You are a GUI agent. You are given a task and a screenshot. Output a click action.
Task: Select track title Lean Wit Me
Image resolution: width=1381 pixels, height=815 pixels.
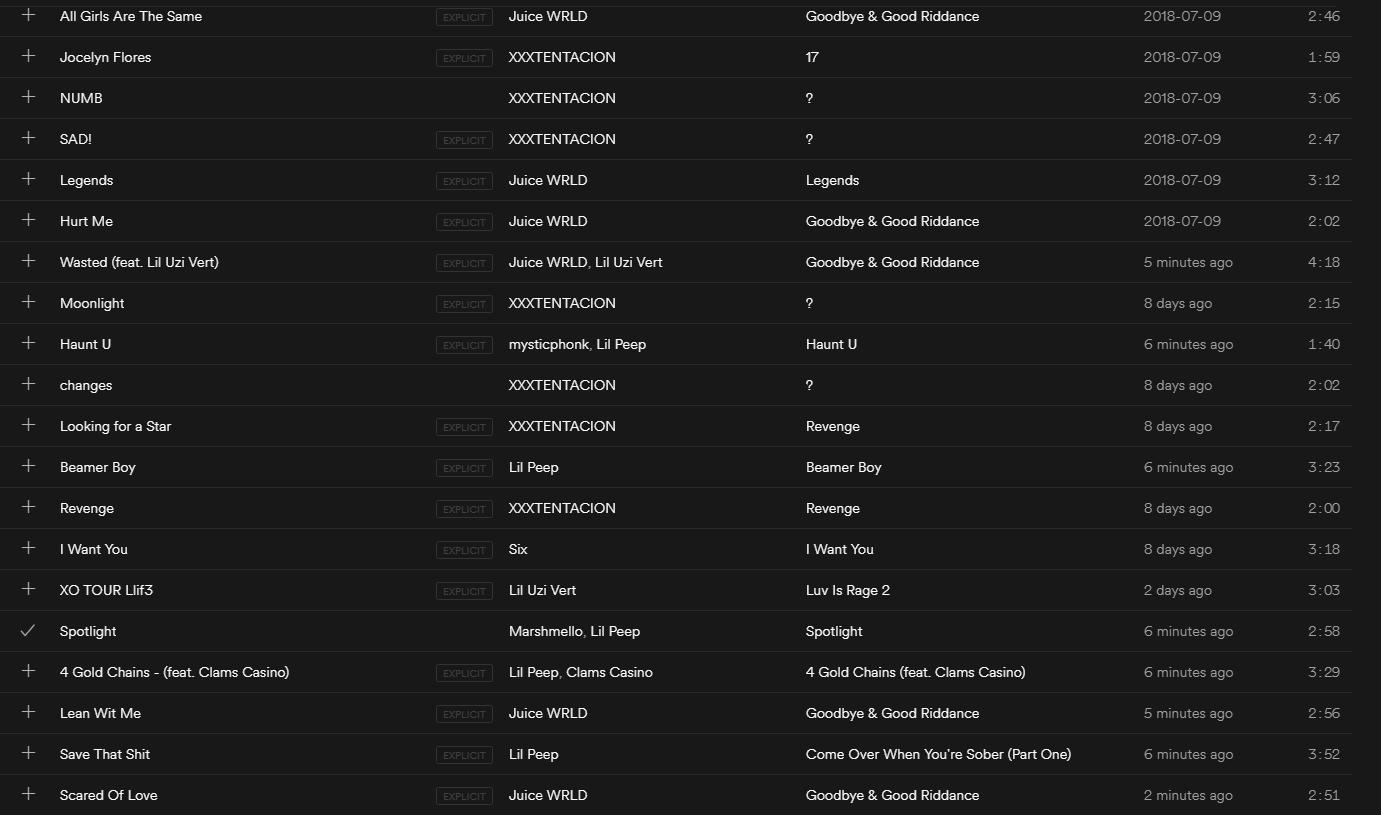(x=100, y=713)
